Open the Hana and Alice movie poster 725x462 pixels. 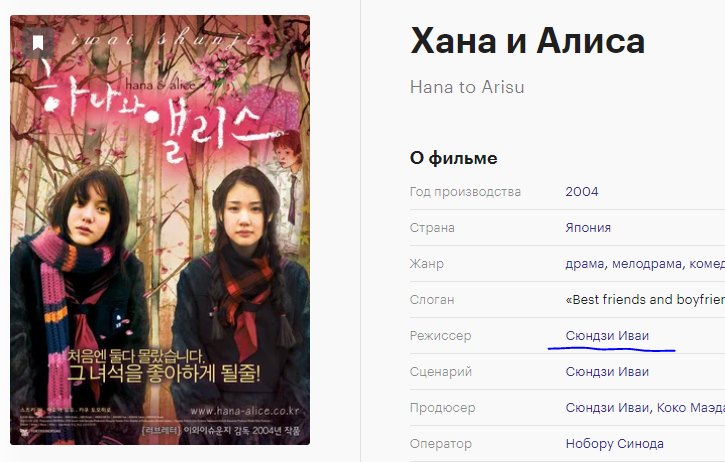pos(160,230)
